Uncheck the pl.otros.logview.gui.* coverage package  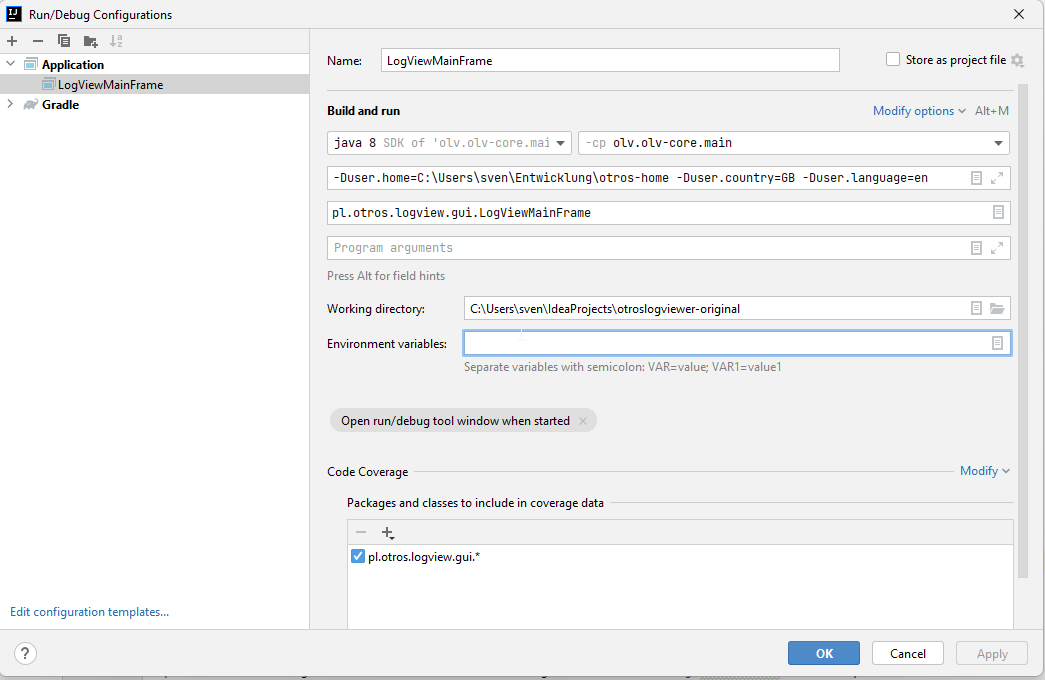357,556
